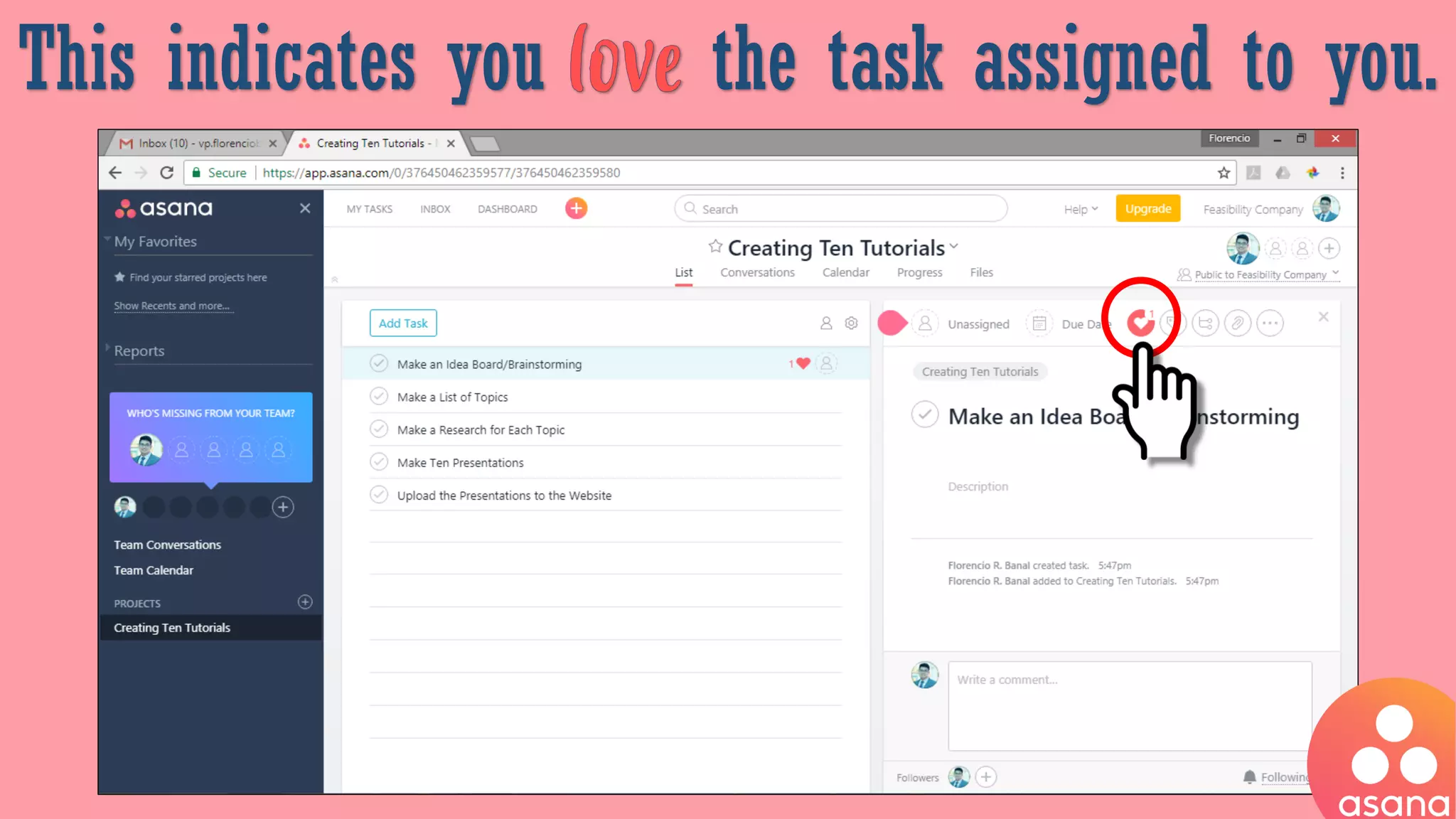Screen dimensions: 1456x819
Task: Reload the page in the browser
Action: point(166,173)
